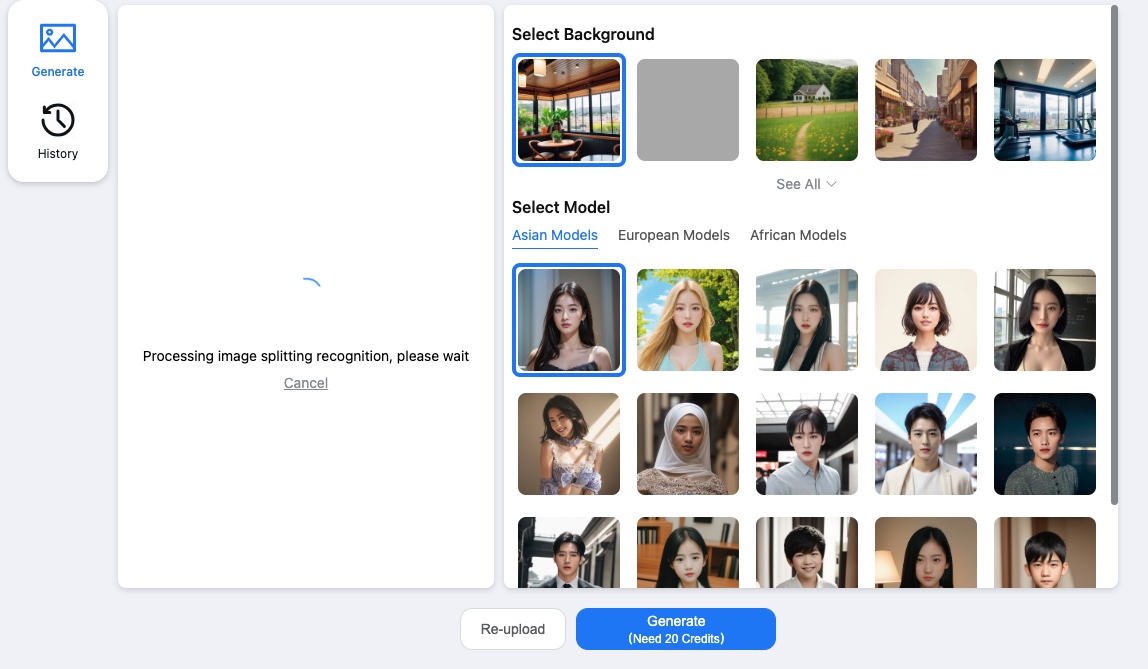Choose the woman in black blazer by chalkboard
This screenshot has height=669, width=1148.
[x=1045, y=320]
